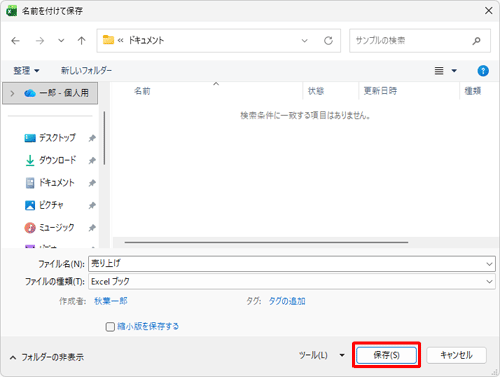500x377 pixels.
Task: Go up one folder level
Action: [81, 41]
